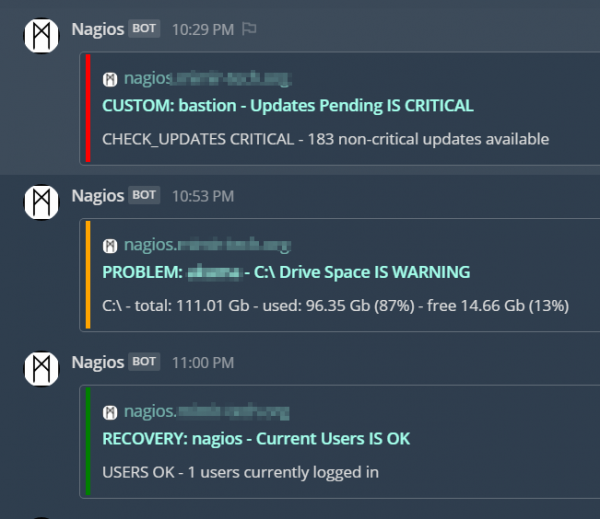Click the Nagios avatar beside the 10:29 PM message
Image resolution: width=600 pixels, height=519 pixels.
tap(43, 37)
